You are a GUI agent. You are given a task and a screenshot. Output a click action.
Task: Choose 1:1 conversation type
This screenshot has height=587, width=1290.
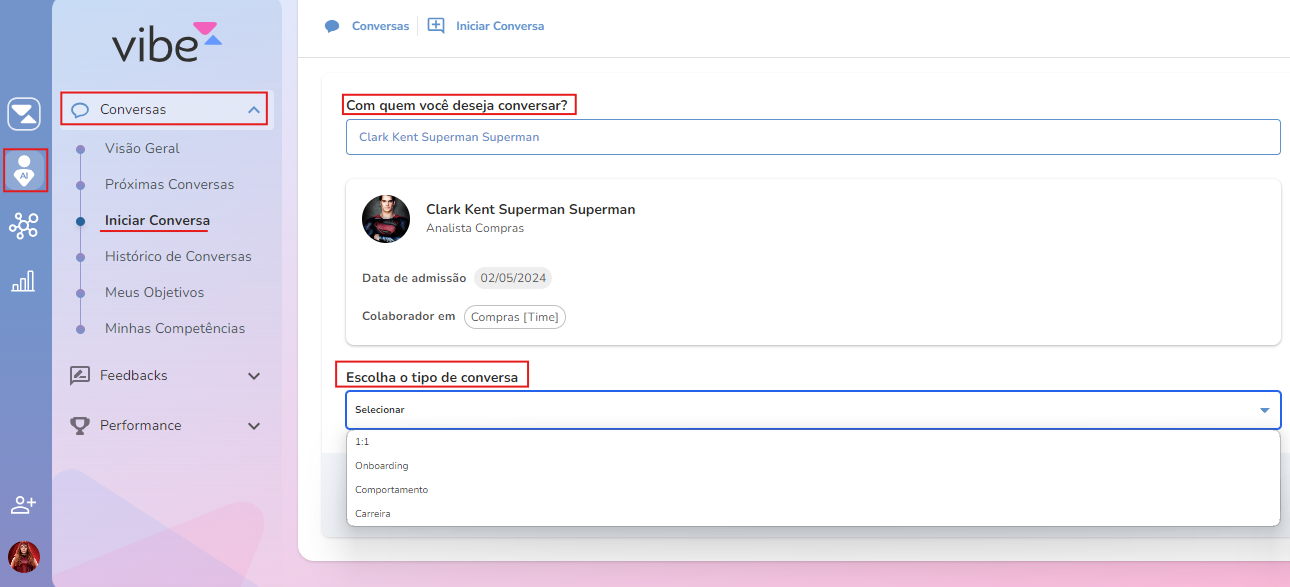coord(813,442)
